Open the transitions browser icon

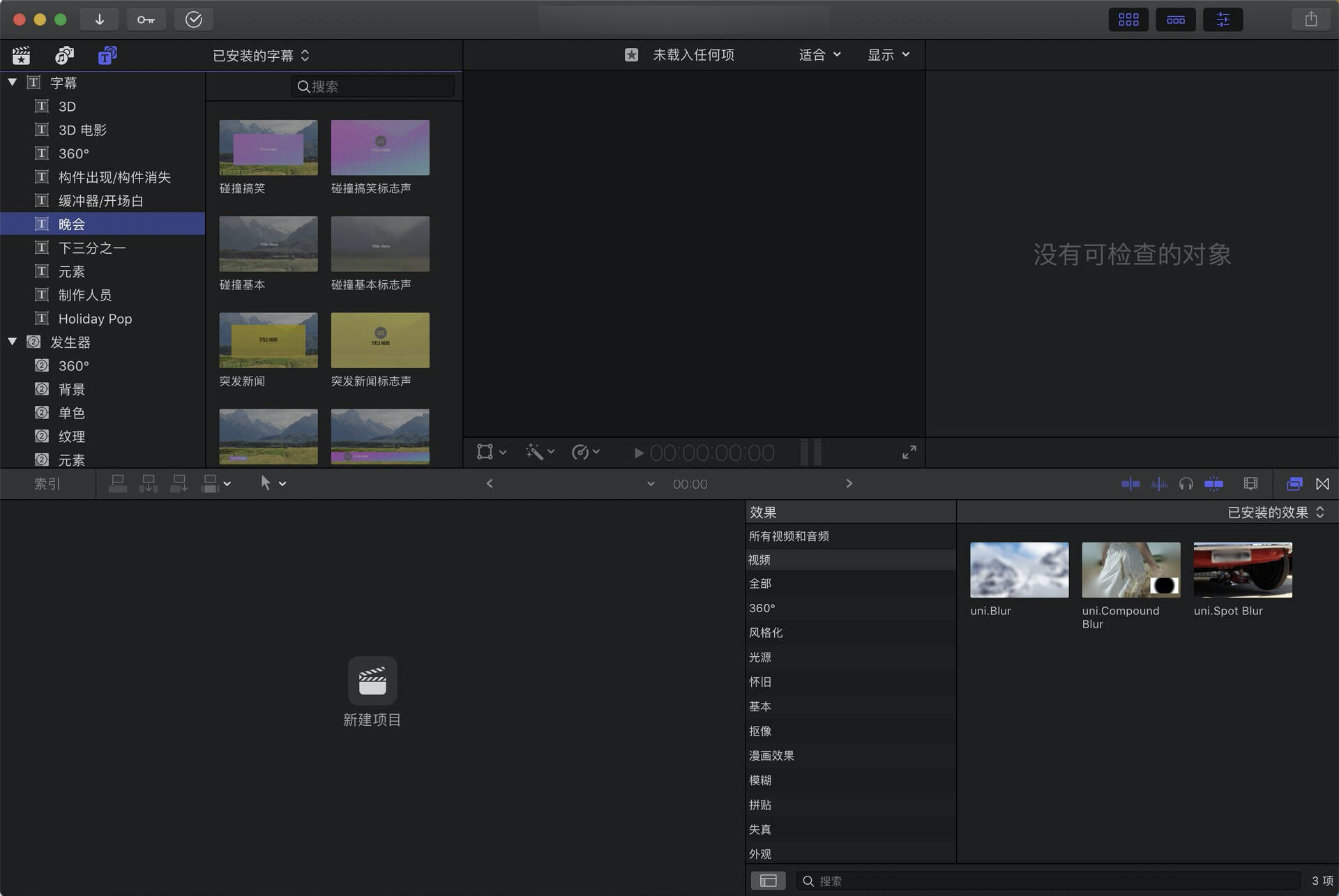(x=1322, y=484)
